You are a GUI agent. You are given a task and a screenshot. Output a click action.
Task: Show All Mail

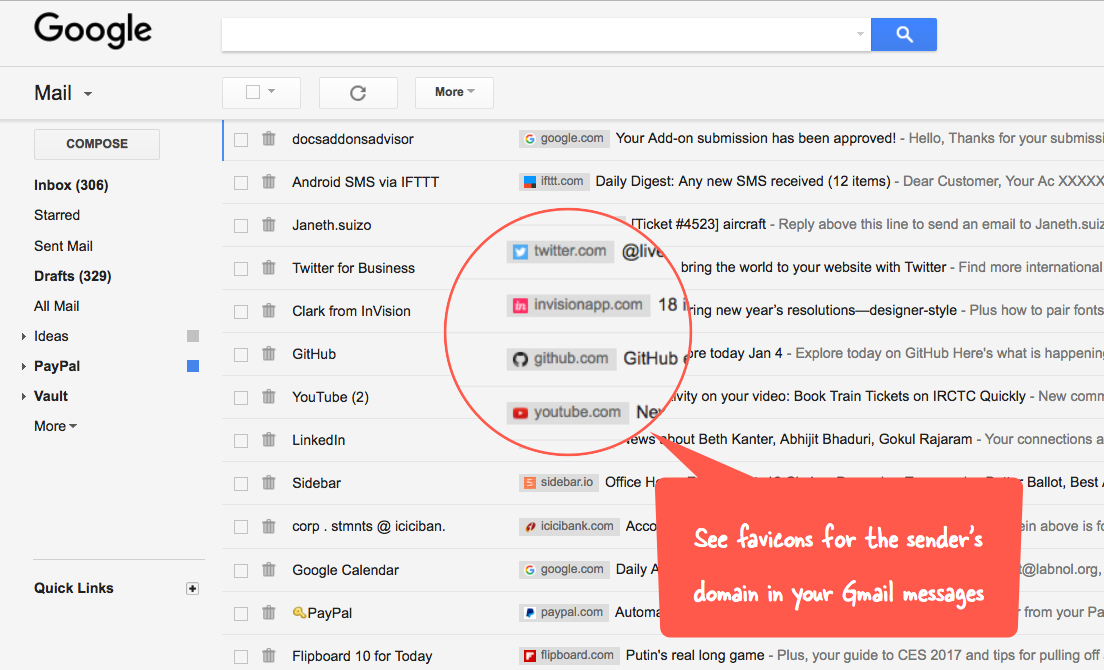[56, 306]
